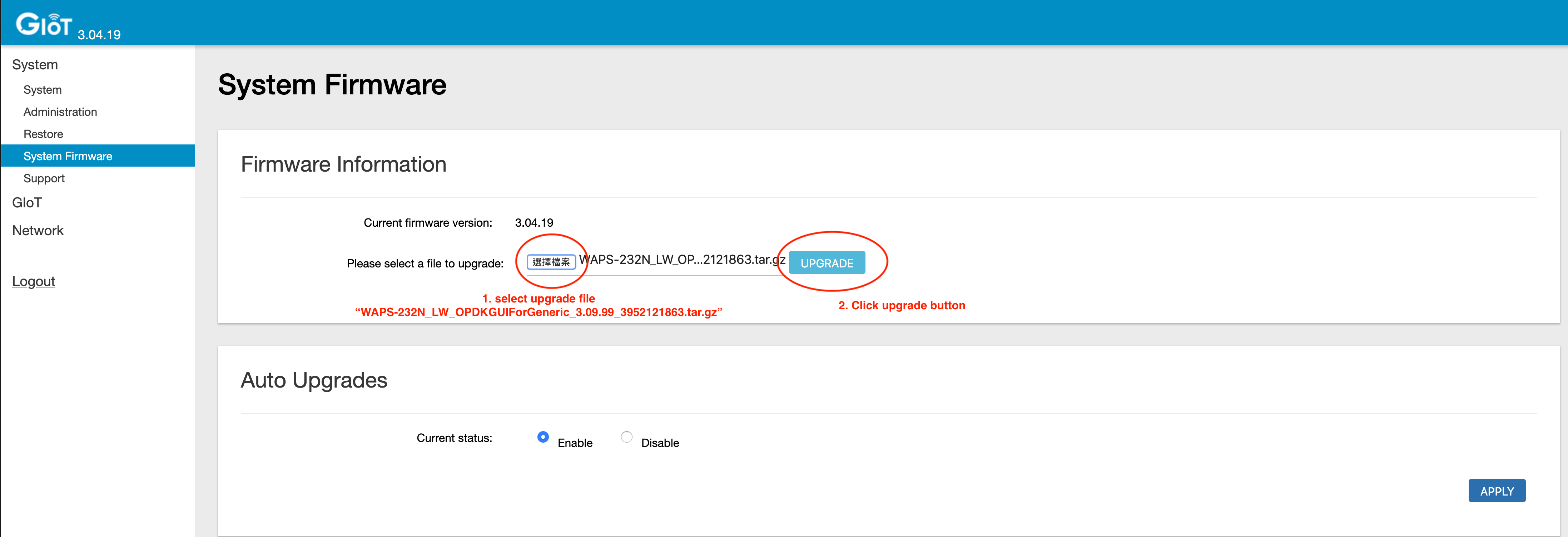Expand the System menu section
This screenshot has height=537, width=1568.
pyautogui.click(x=35, y=65)
